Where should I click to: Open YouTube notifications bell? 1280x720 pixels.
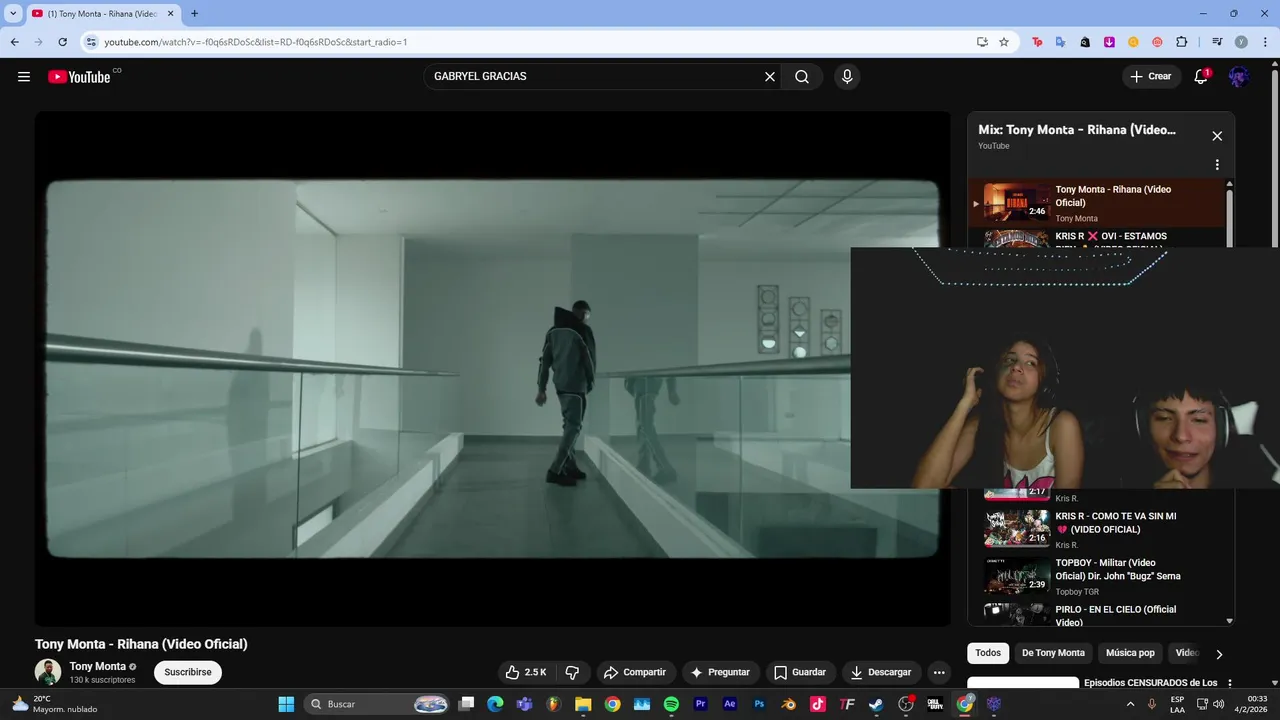click(x=1202, y=77)
